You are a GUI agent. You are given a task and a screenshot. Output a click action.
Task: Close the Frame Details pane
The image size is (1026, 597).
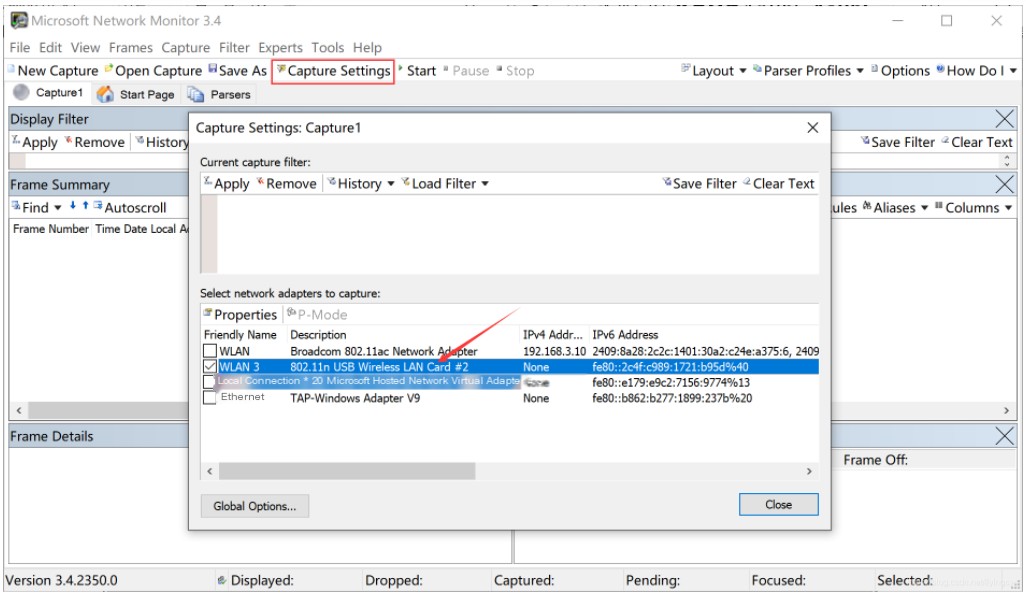(1004, 436)
